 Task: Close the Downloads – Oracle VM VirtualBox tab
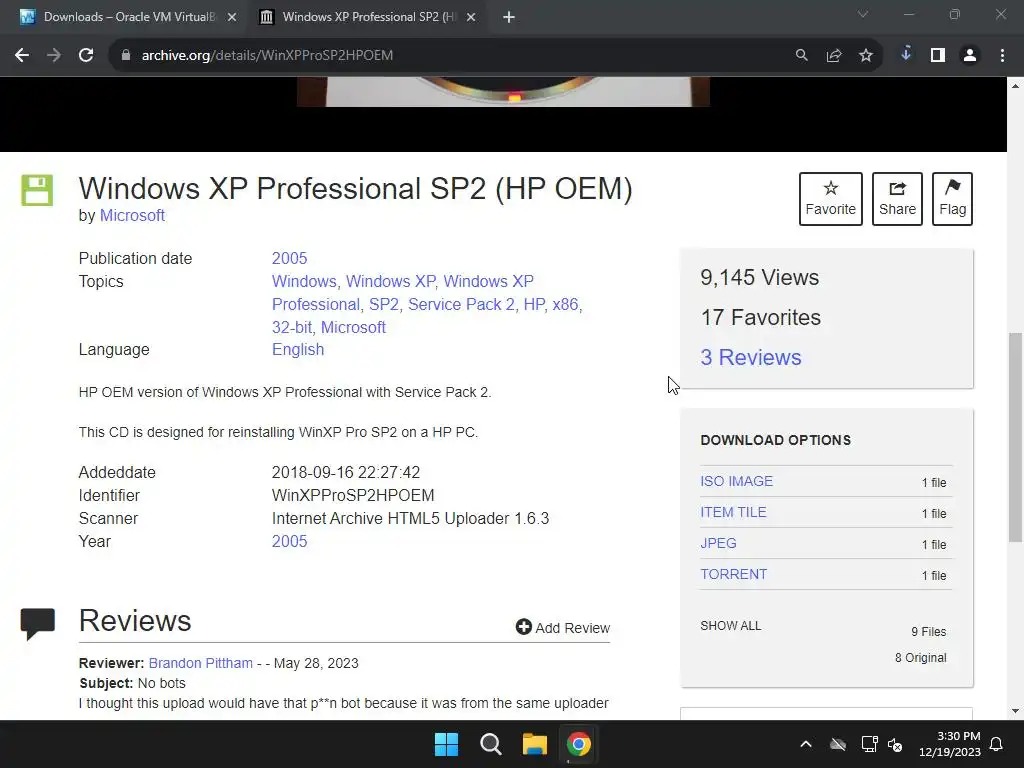tap(232, 17)
